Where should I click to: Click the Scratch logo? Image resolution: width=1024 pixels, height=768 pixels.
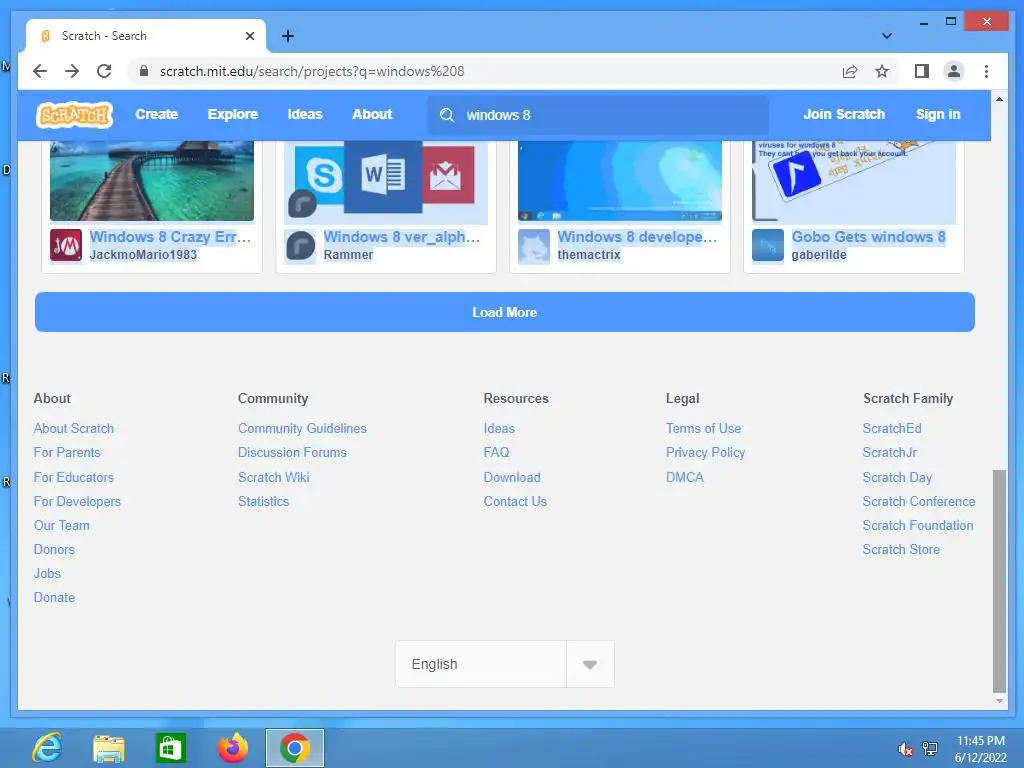point(74,115)
